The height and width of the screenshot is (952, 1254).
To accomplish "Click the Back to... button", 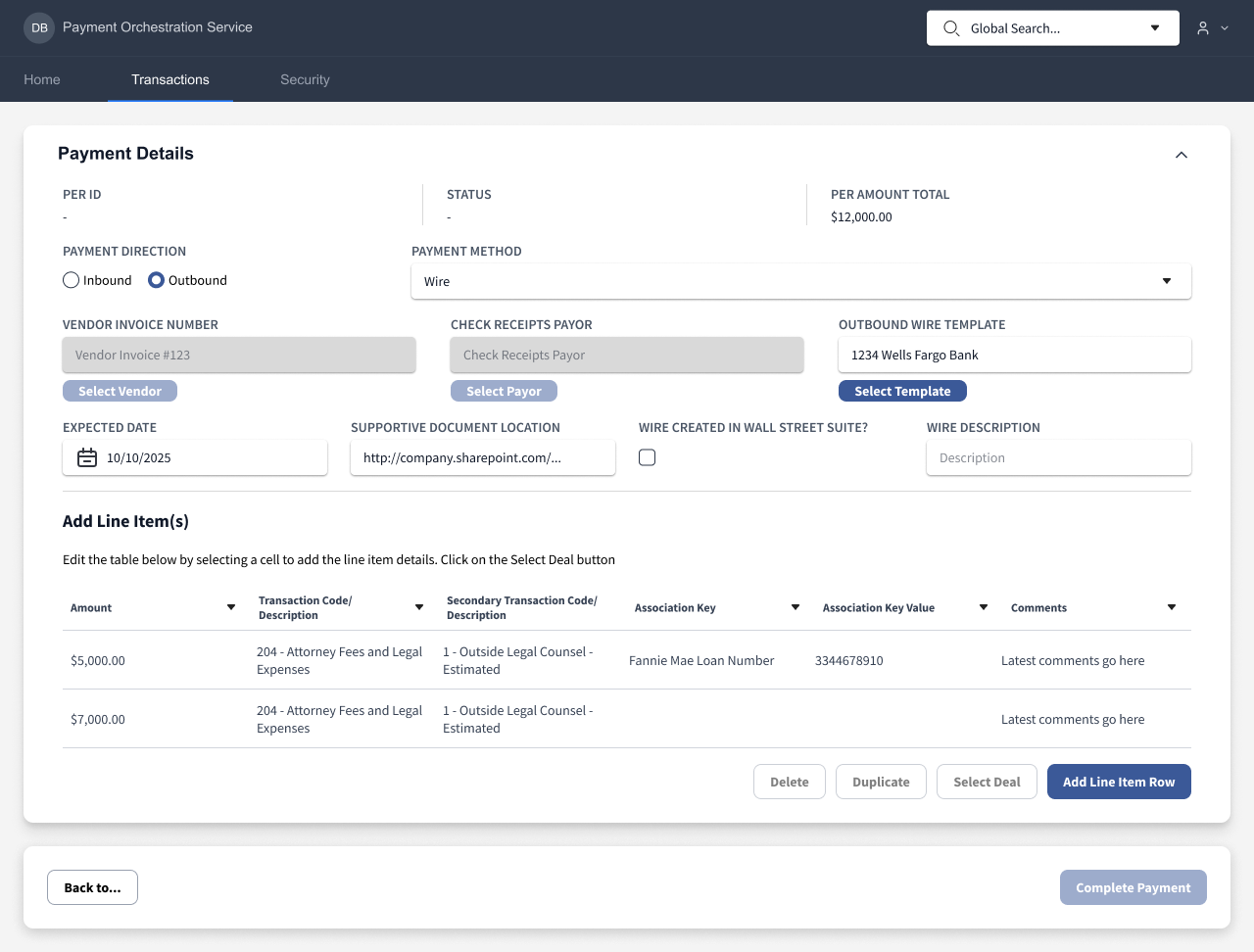I will pyautogui.click(x=92, y=887).
